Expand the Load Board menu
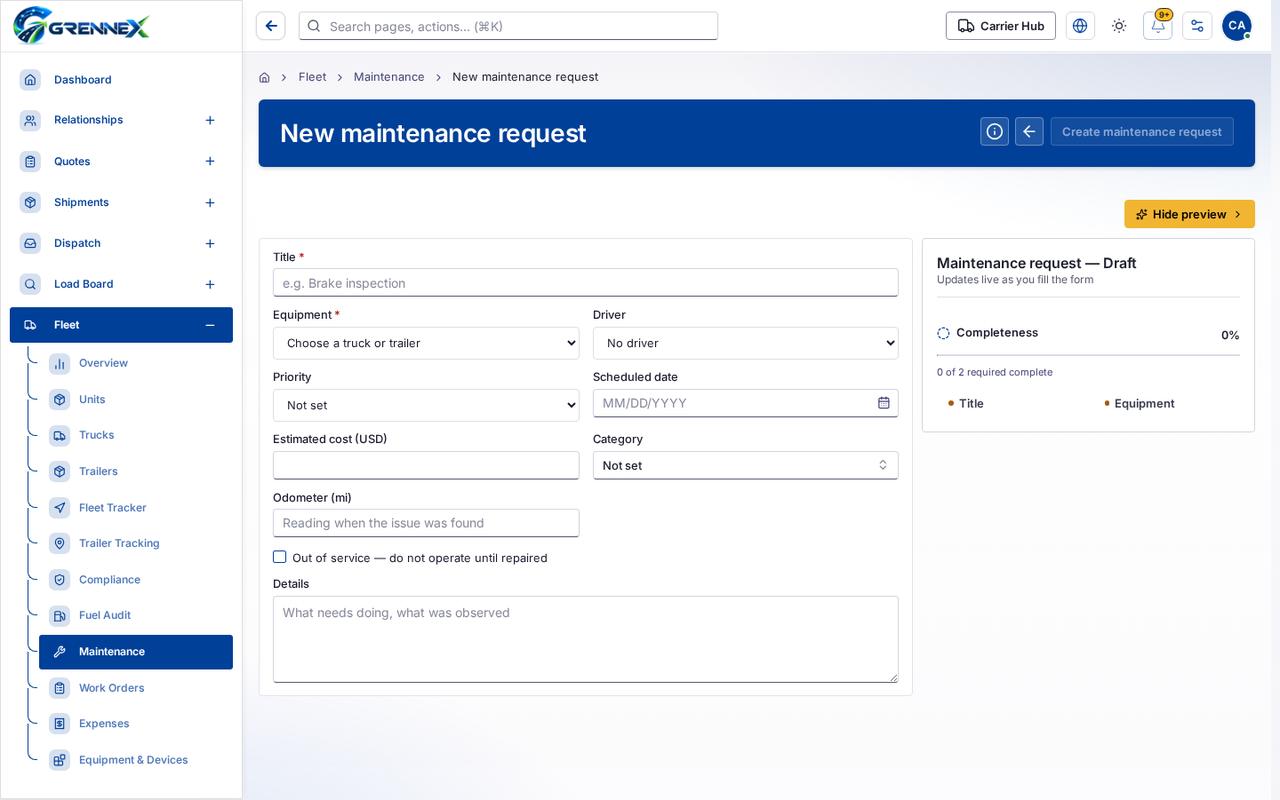The height and width of the screenshot is (800, 1280). point(210,284)
